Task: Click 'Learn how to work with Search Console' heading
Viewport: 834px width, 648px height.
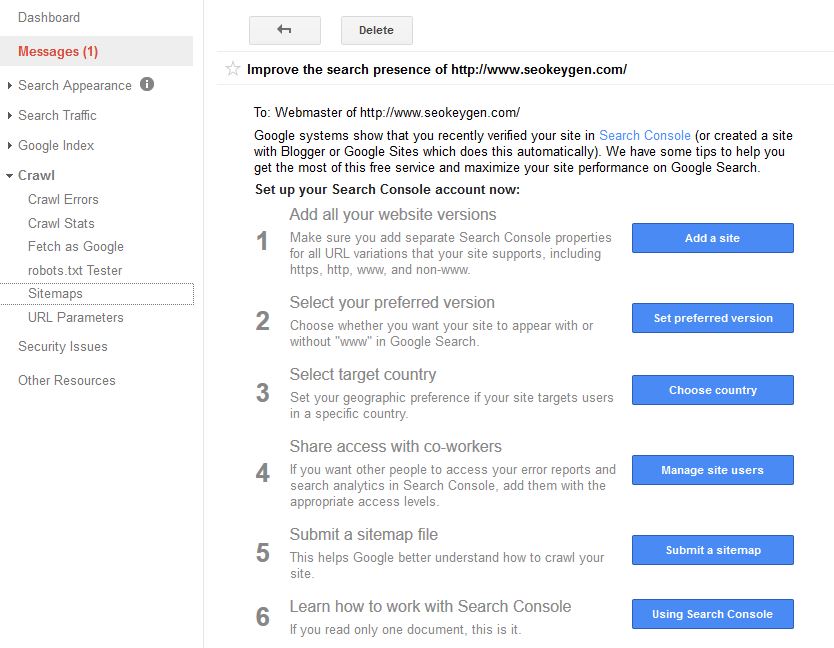Action: click(x=430, y=607)
